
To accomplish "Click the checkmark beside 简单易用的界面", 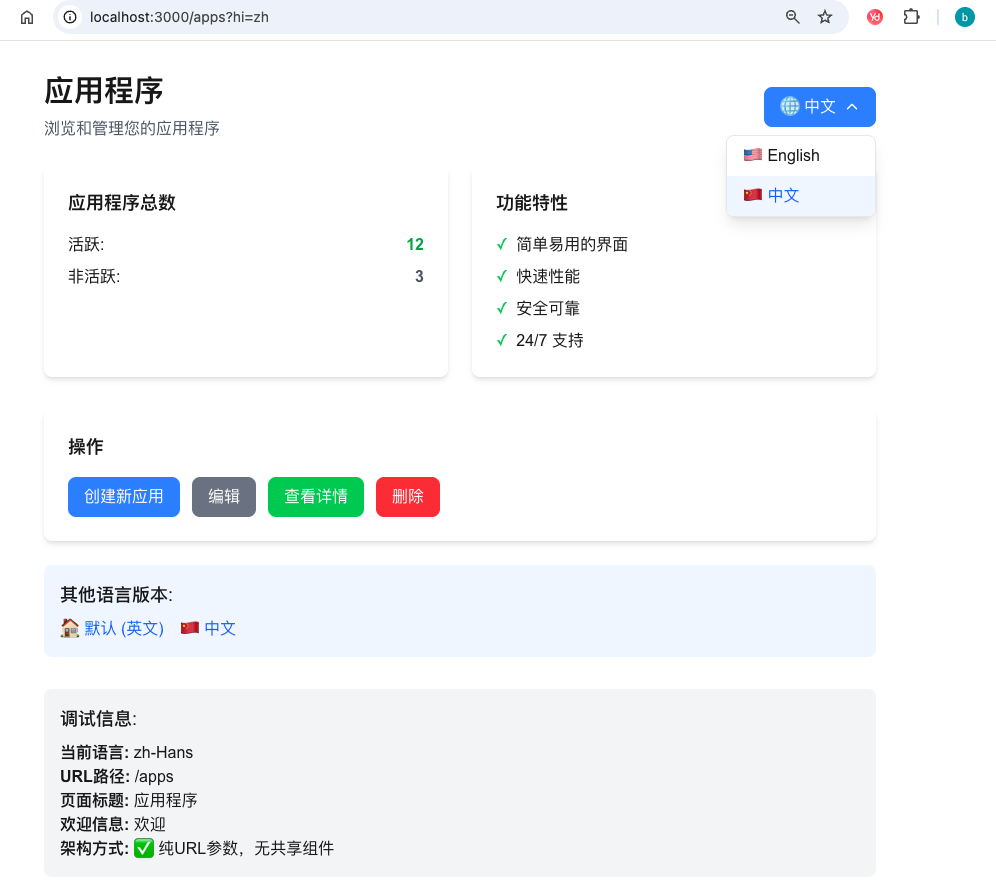I will [502, 244].
